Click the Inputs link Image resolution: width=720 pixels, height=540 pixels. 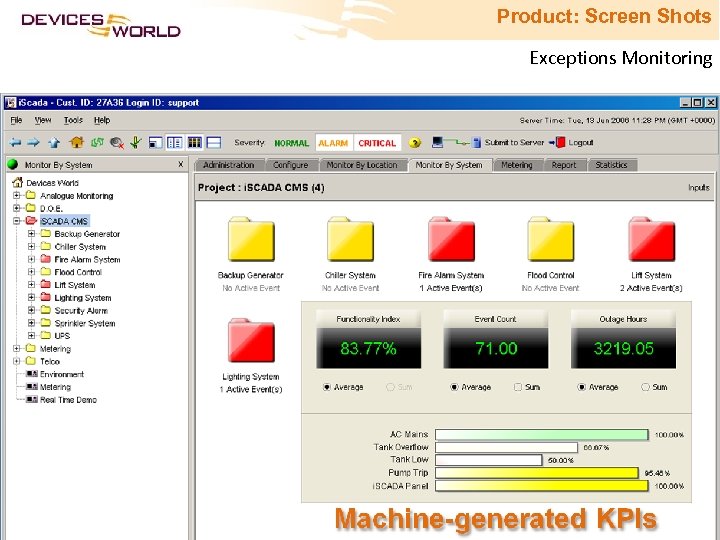(698, 188)
